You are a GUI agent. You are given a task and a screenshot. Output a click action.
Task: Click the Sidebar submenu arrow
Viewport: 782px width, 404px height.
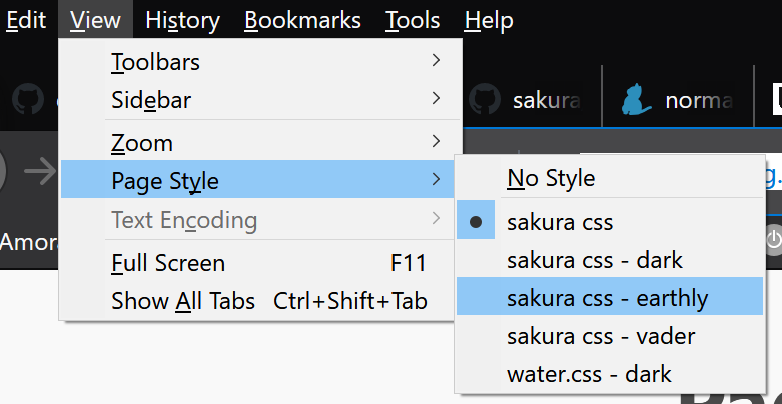(x=436, y=98)
